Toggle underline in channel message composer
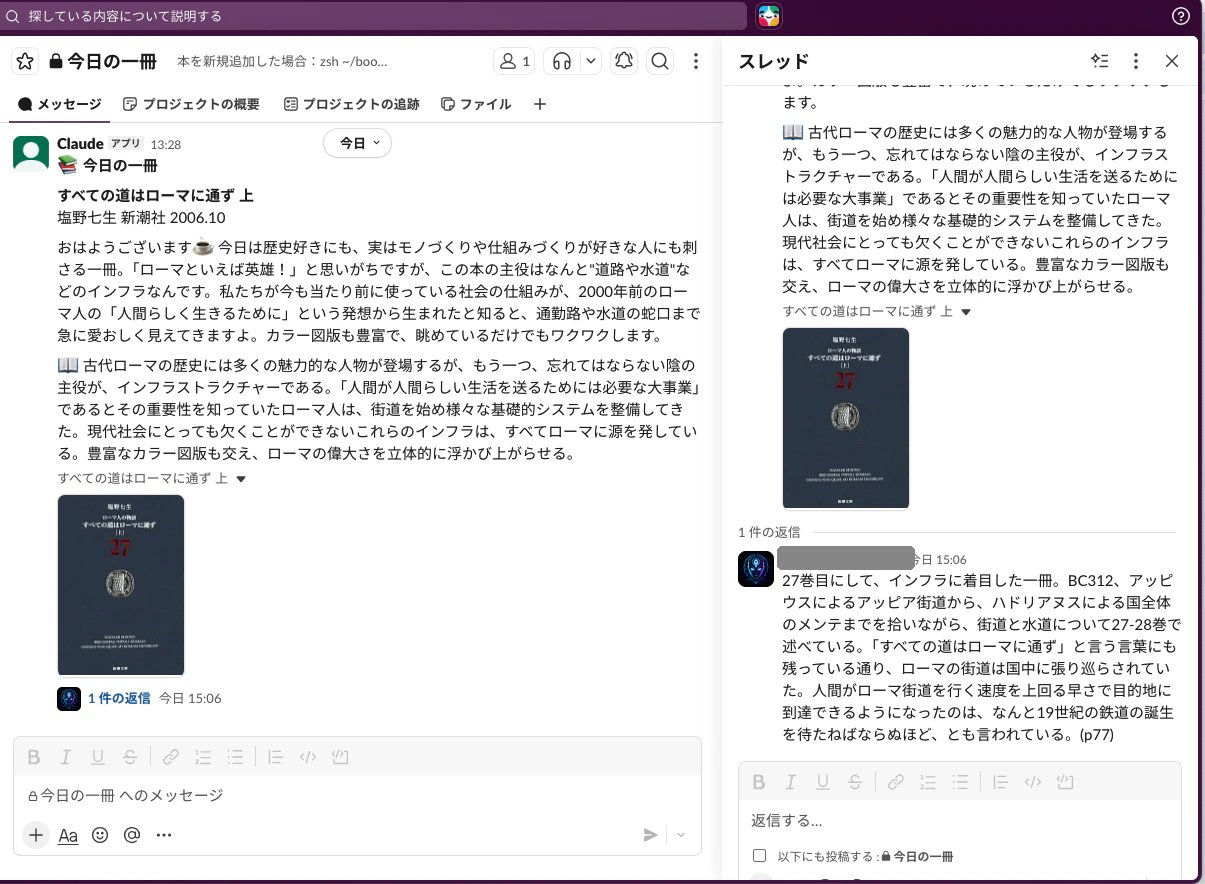Screen dimensions: 1205x884 (98, 757)
